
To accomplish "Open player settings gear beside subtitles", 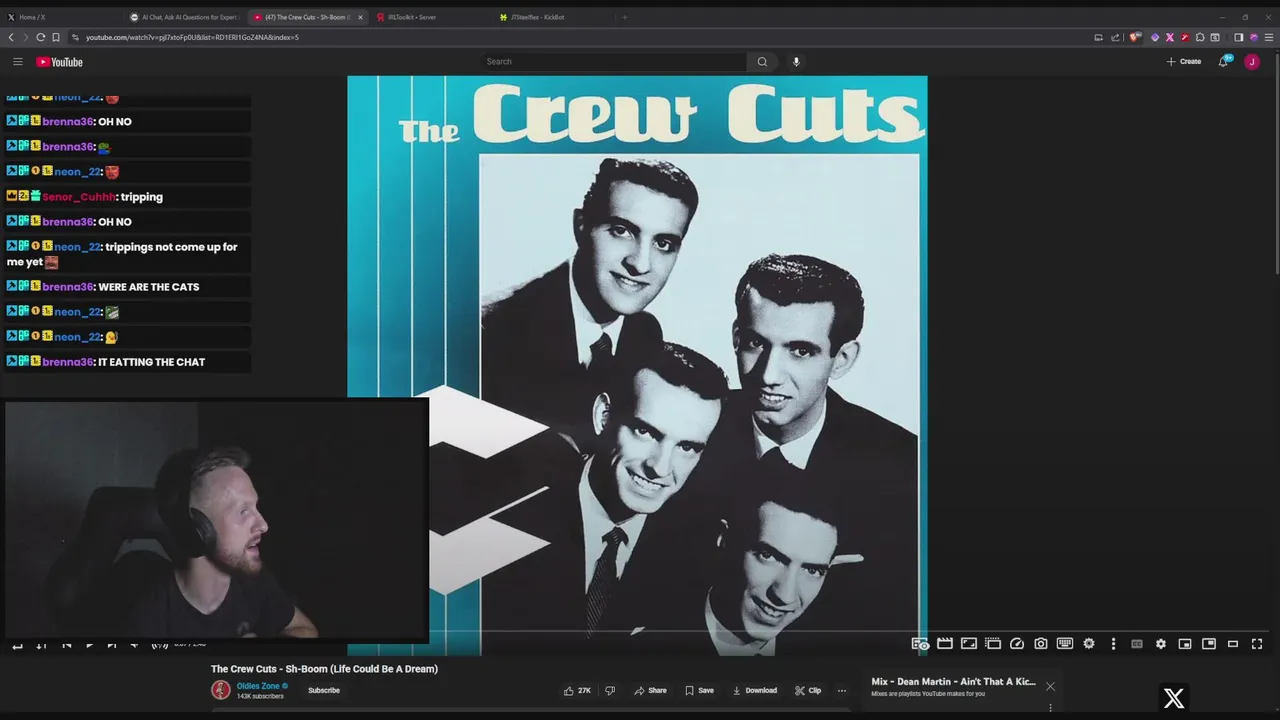I will click(1161, 644).
